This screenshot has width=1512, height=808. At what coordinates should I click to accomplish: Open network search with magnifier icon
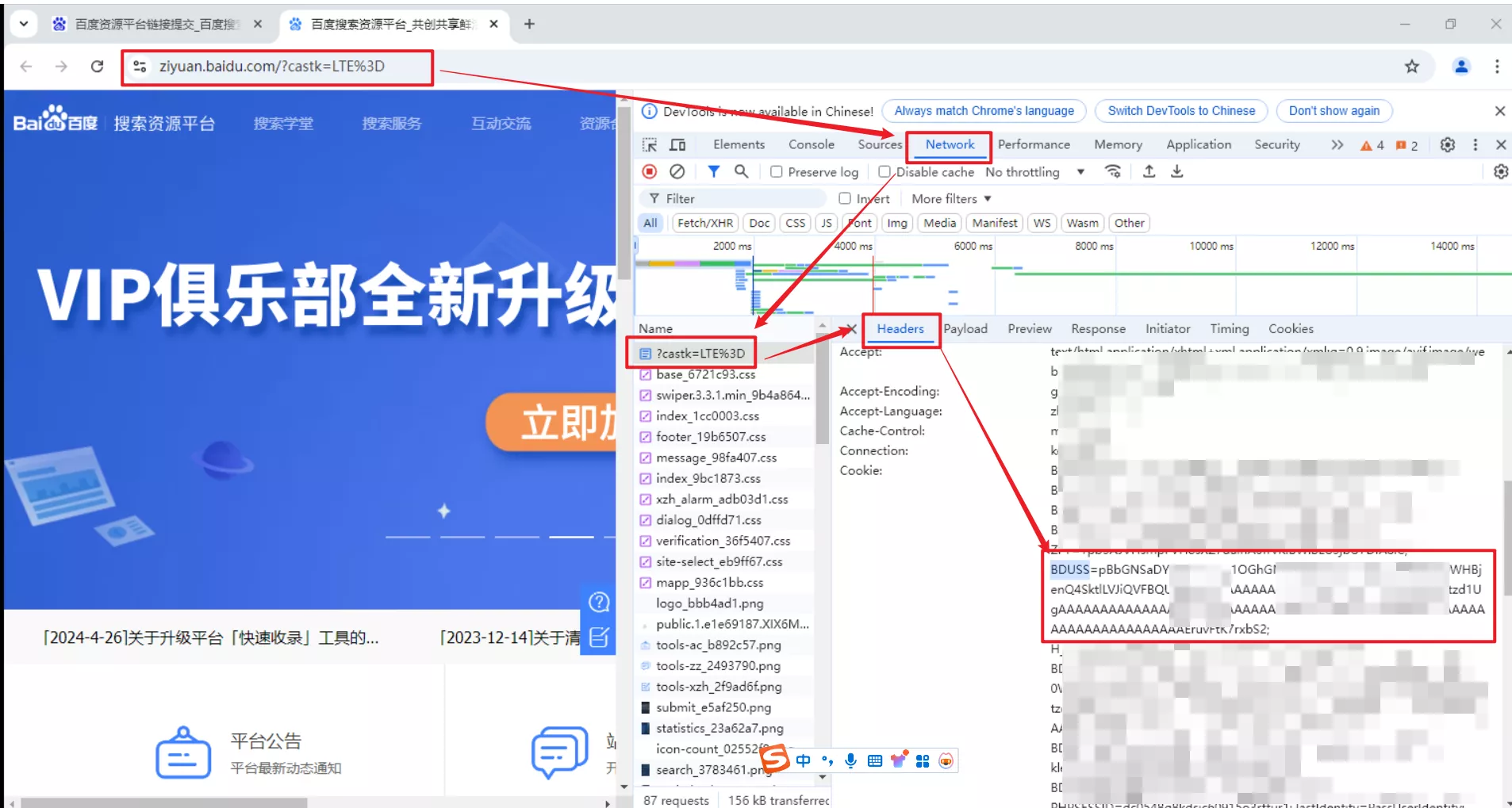tap(741, 171)
